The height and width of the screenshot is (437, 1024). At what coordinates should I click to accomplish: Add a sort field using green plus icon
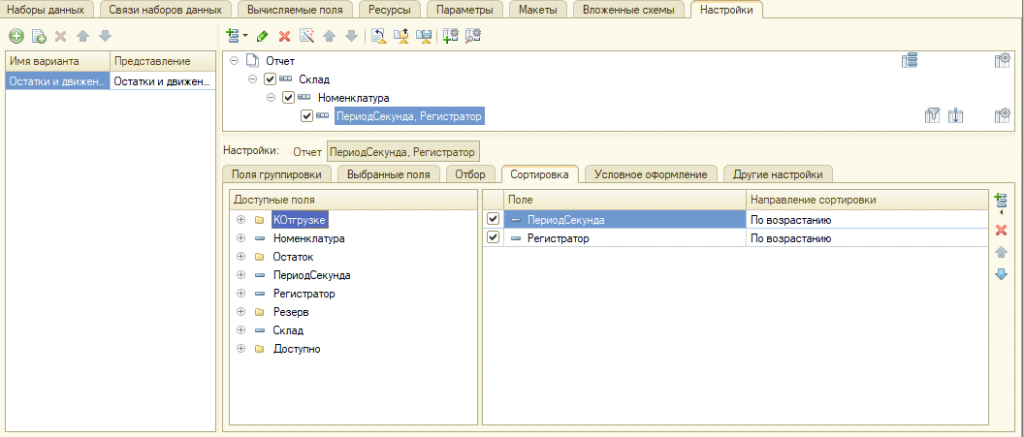(1000, 203)
